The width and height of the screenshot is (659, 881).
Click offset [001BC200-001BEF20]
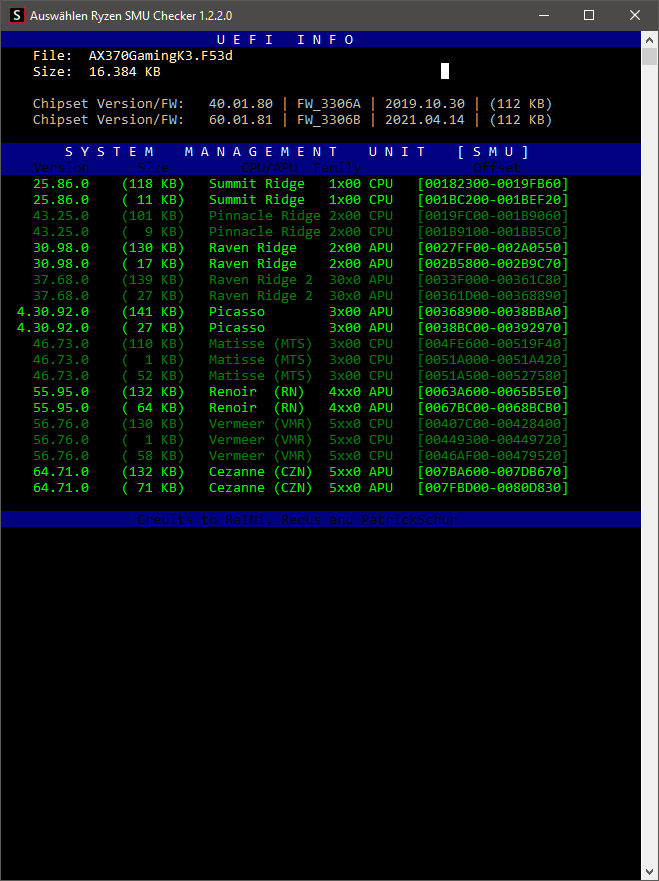pos(493,199)
